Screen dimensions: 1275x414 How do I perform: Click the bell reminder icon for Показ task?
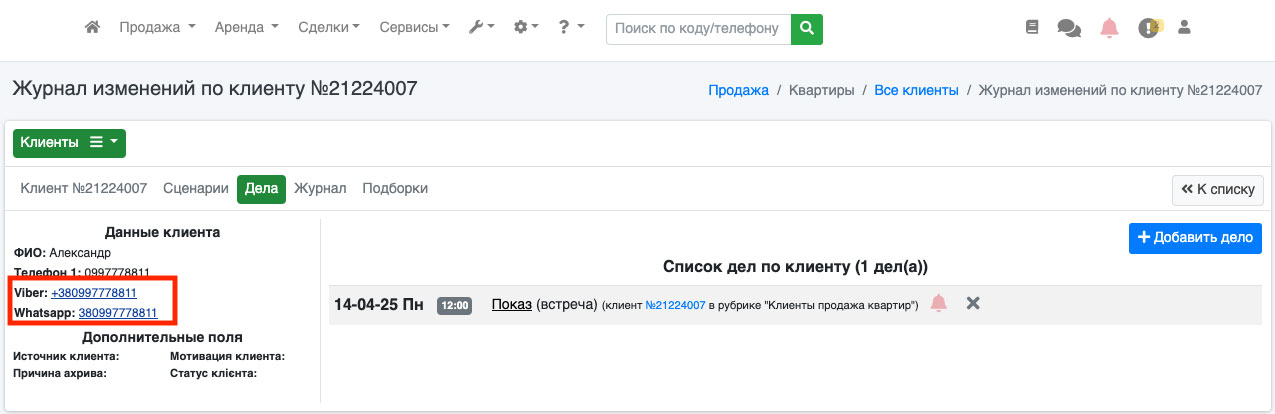[x=938, y=304]
